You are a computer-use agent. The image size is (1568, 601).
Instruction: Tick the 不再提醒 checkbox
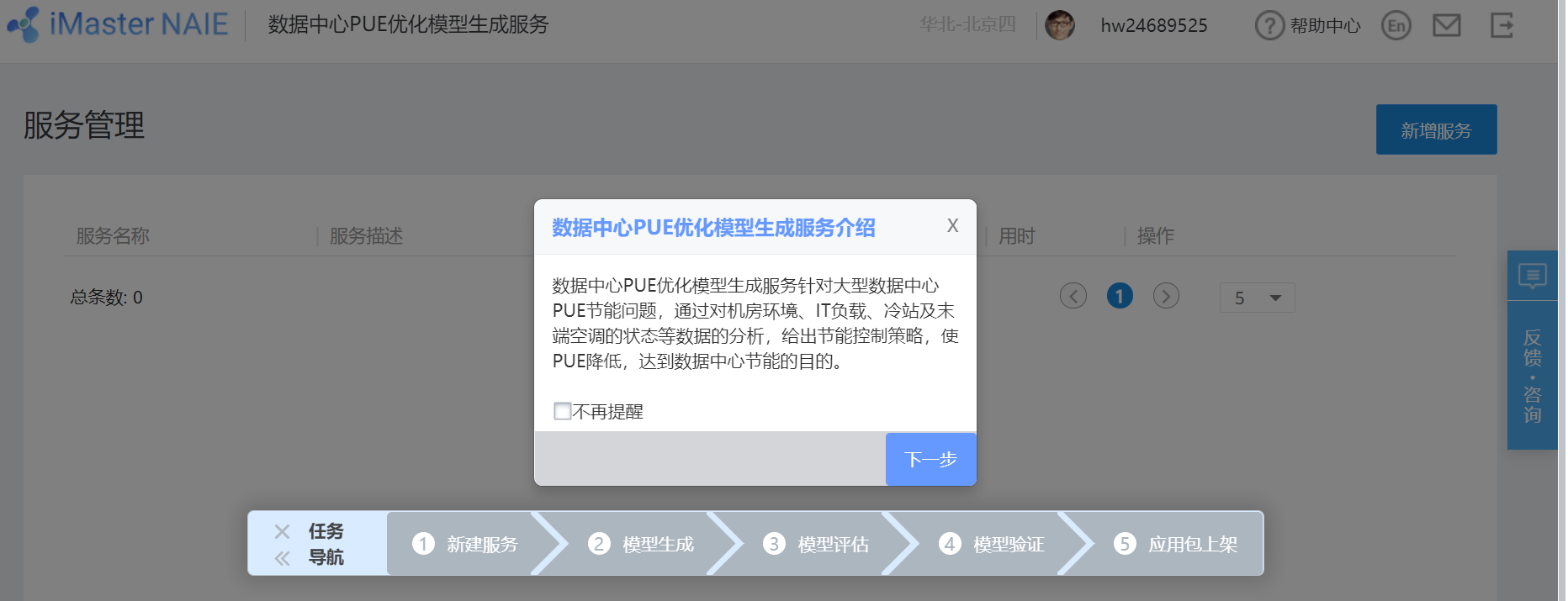(x=562, y=411)
